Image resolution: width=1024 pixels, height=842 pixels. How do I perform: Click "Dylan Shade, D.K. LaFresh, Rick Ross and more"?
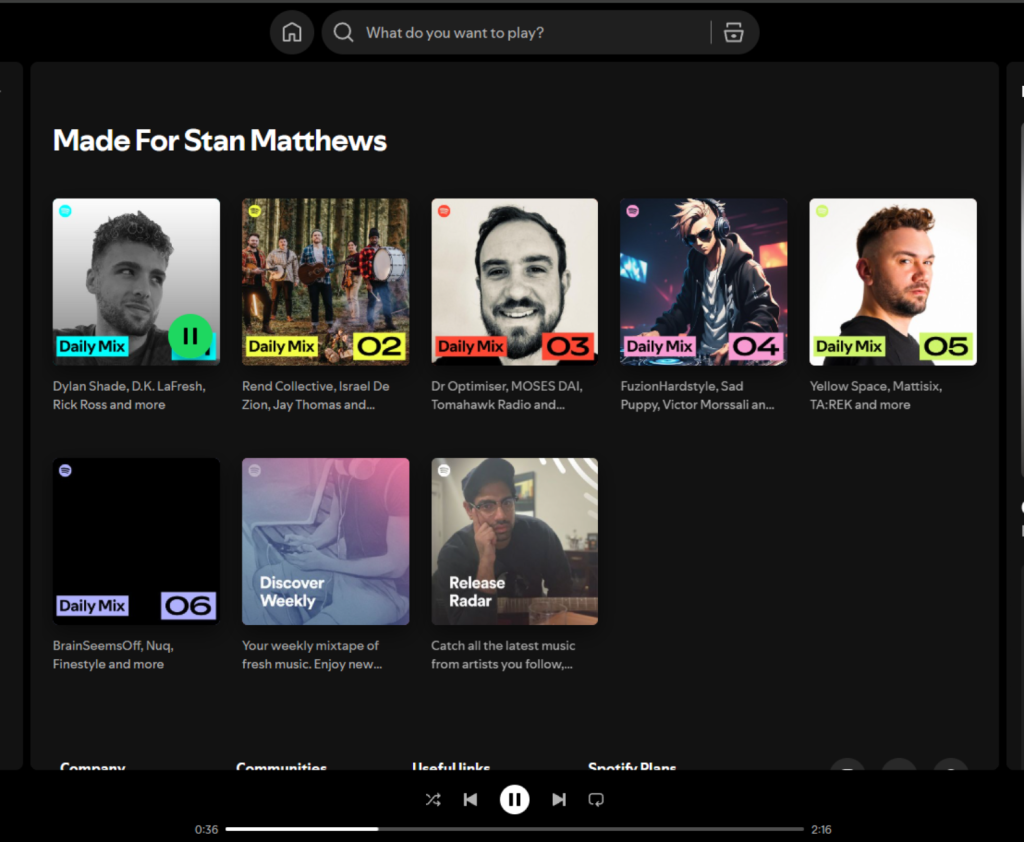129,395
